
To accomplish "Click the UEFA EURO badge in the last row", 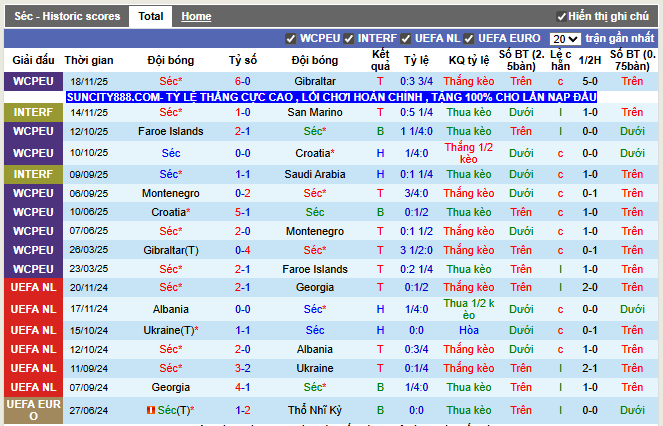I will [33, 410].
